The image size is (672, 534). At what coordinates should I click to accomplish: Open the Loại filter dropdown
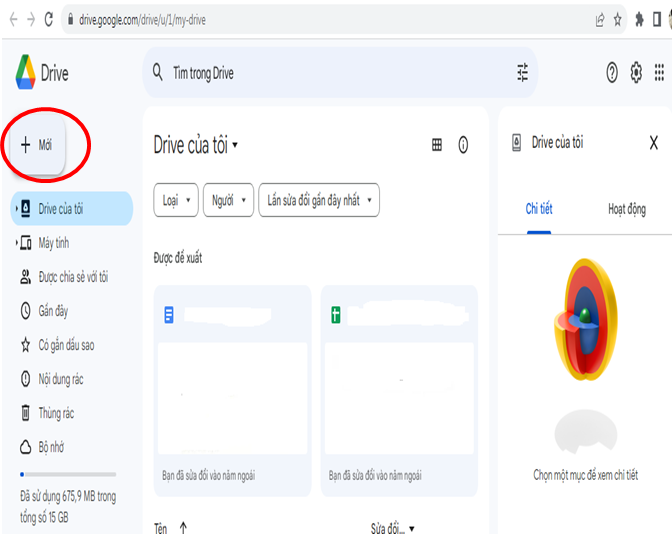[x=176, y=200]
